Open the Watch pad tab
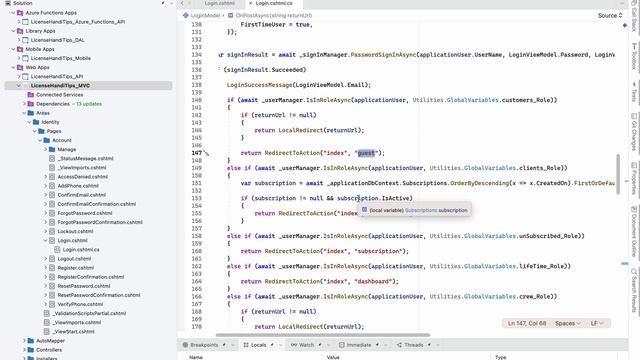Image resolution: width=640 pixels, height=360 pixels. (306, 345)
